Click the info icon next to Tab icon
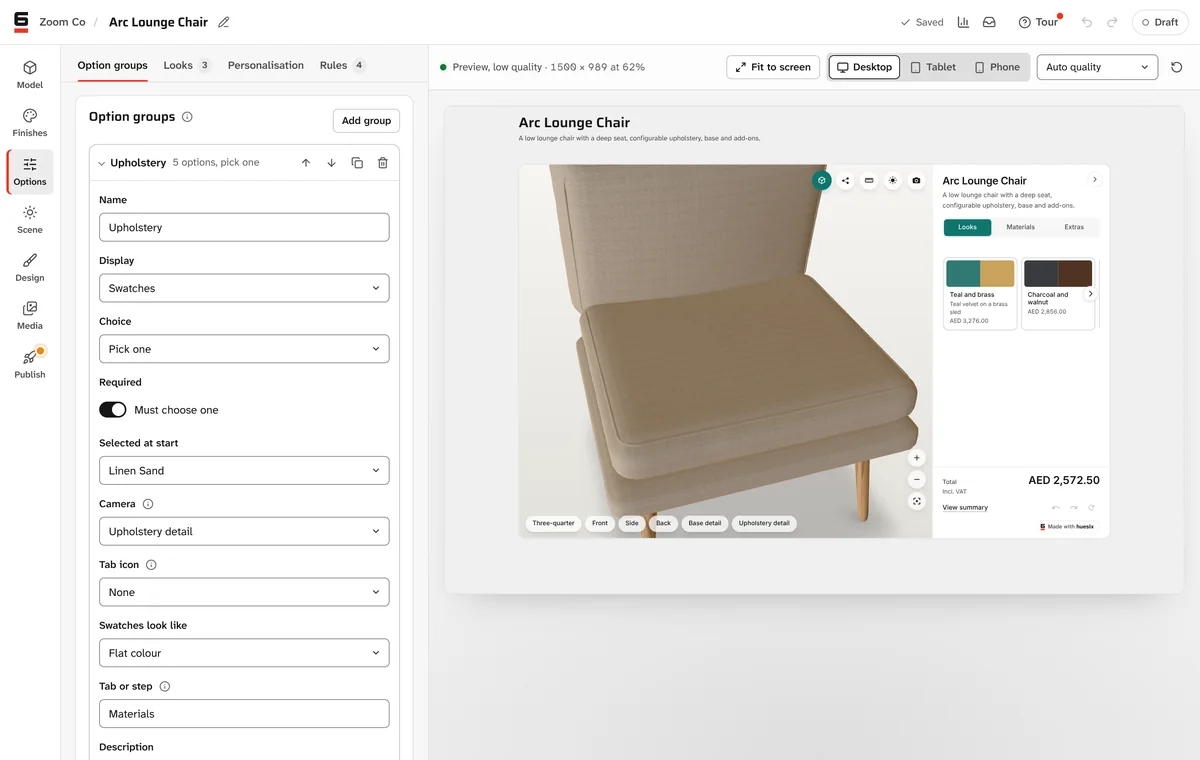The image size is (1200, 760). click(x=151, y=565)
